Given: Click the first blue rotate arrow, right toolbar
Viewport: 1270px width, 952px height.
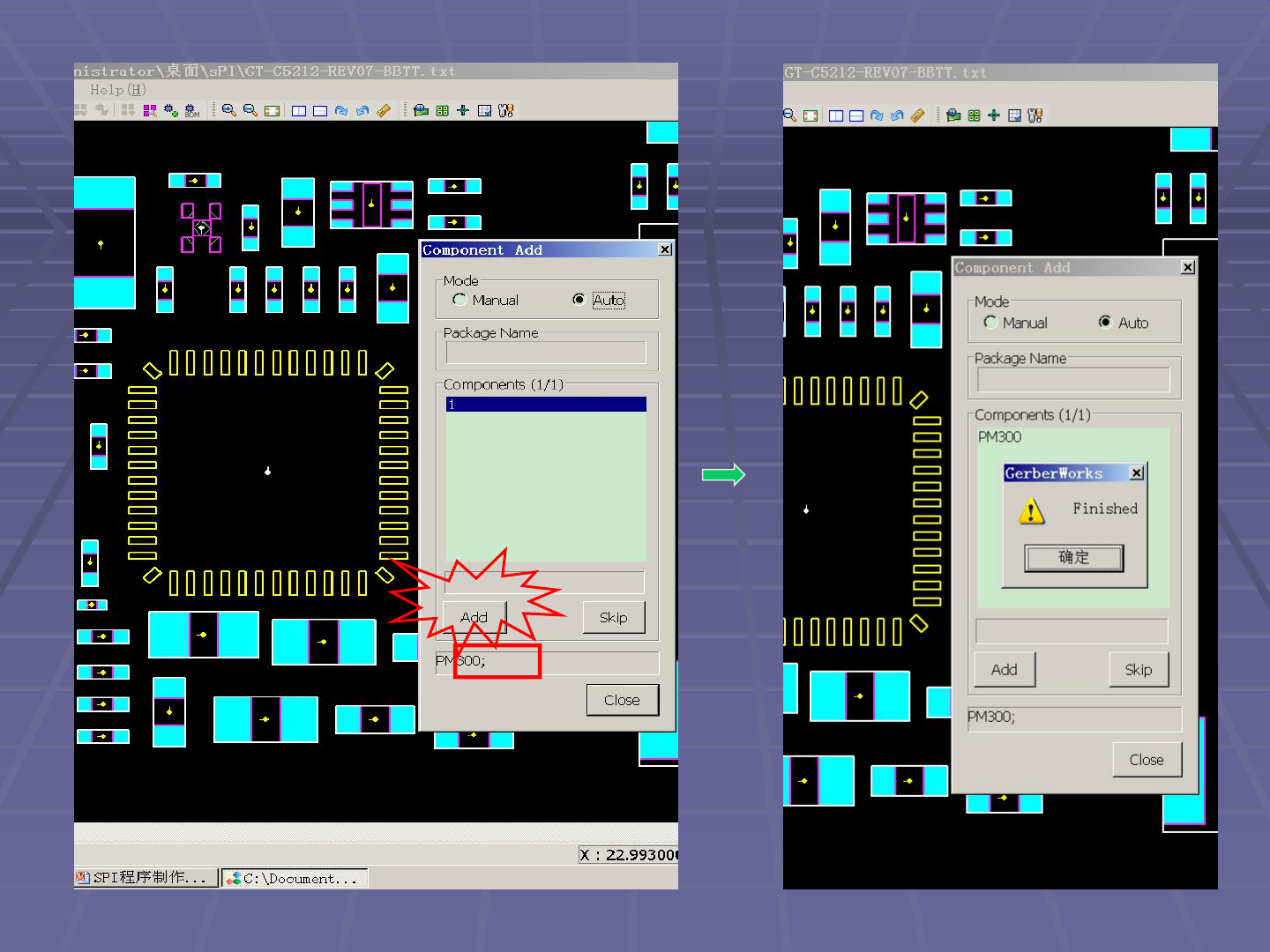Looking at the screenshot, I should 877,115.
